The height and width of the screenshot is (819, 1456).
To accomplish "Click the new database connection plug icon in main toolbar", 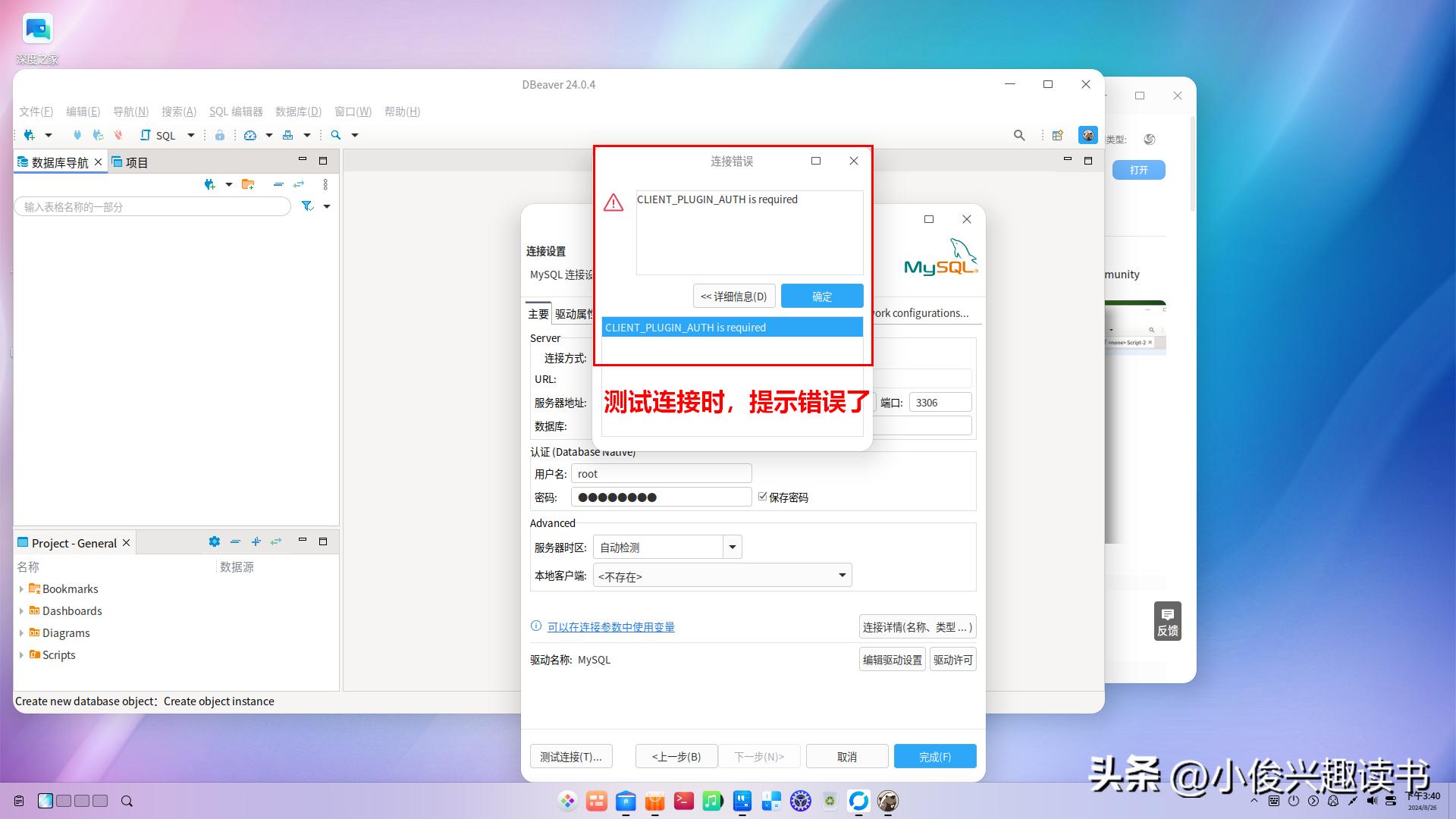I will [30, 135].
